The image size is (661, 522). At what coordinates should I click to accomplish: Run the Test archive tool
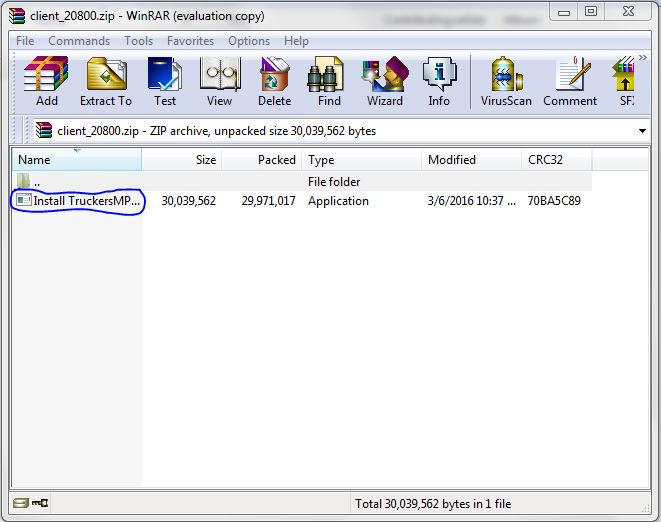point(165,81)
